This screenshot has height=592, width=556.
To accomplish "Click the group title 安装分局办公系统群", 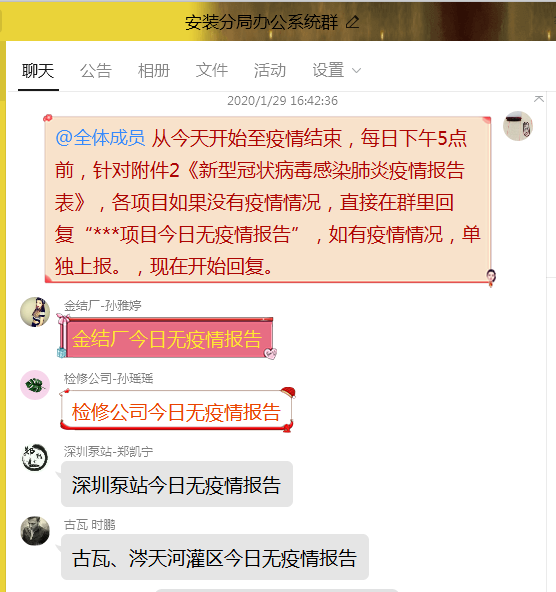I will tap(261, 22).
